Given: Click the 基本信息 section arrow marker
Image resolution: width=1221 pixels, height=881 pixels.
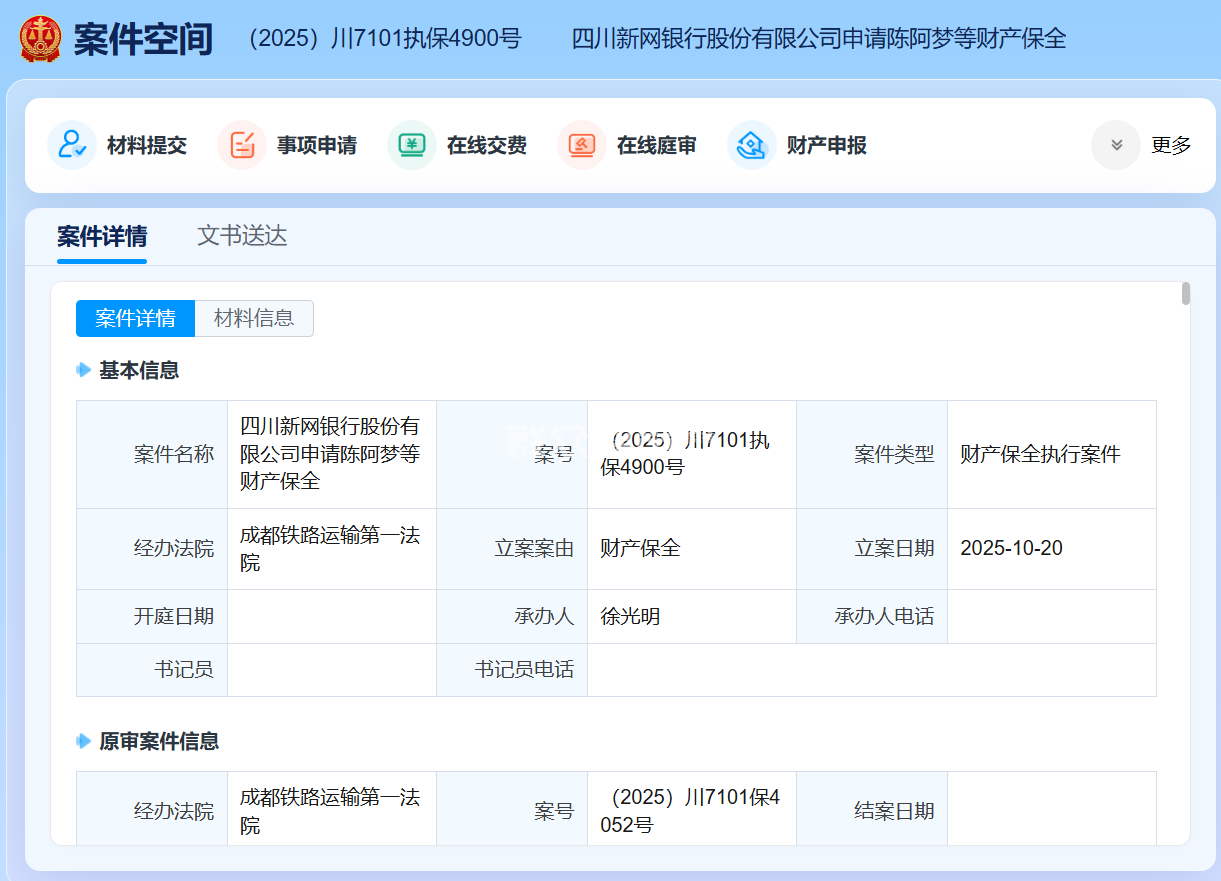Looking at the screenshot, I should click(x=84, y=370).
